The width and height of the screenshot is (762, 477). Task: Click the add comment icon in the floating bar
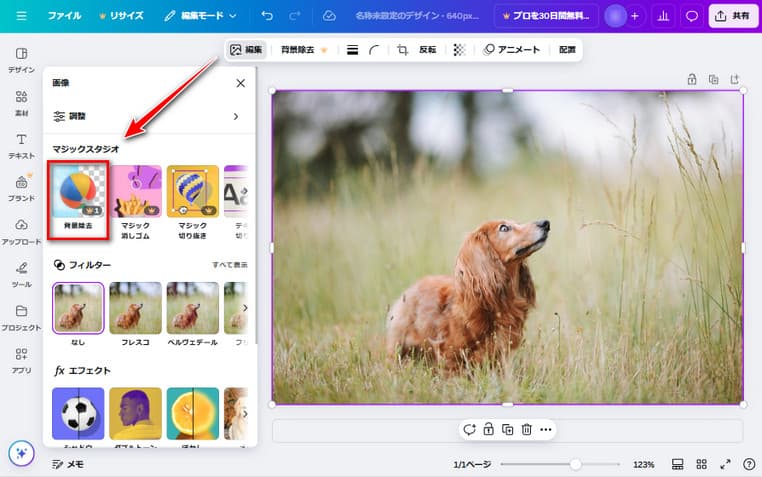point(469,429)
